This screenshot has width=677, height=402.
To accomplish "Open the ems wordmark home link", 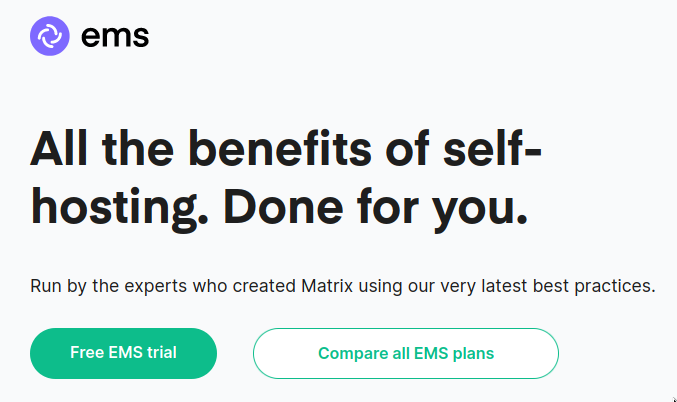I will click(115, 36).
